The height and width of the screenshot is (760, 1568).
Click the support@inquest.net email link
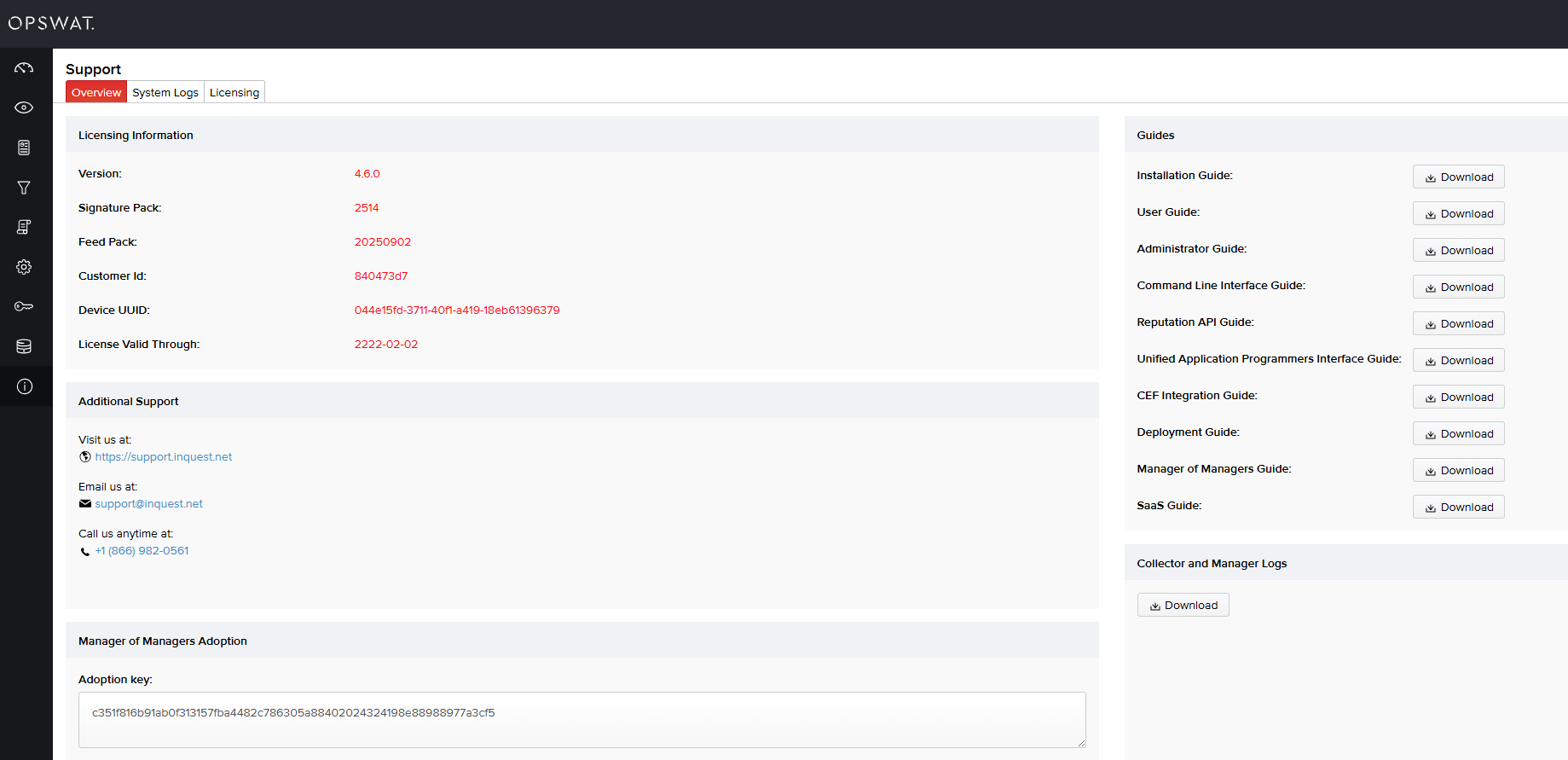tap(148, 504)
